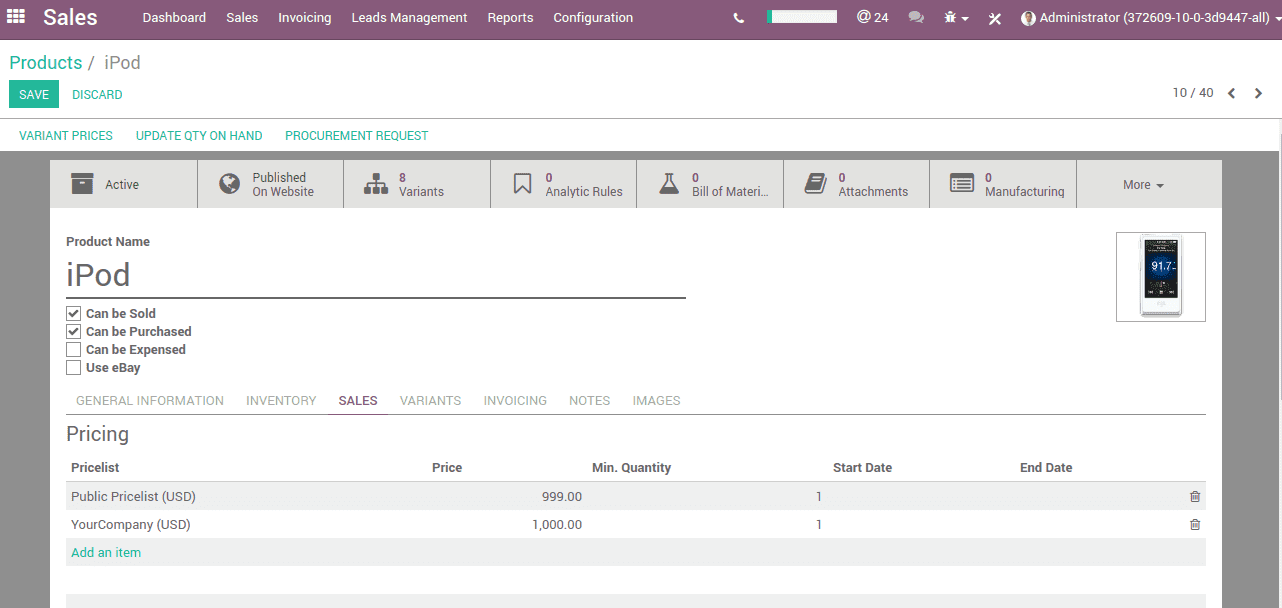Click Update Qty On Hand
This screenshot has width=1282, height=608.
199,135
